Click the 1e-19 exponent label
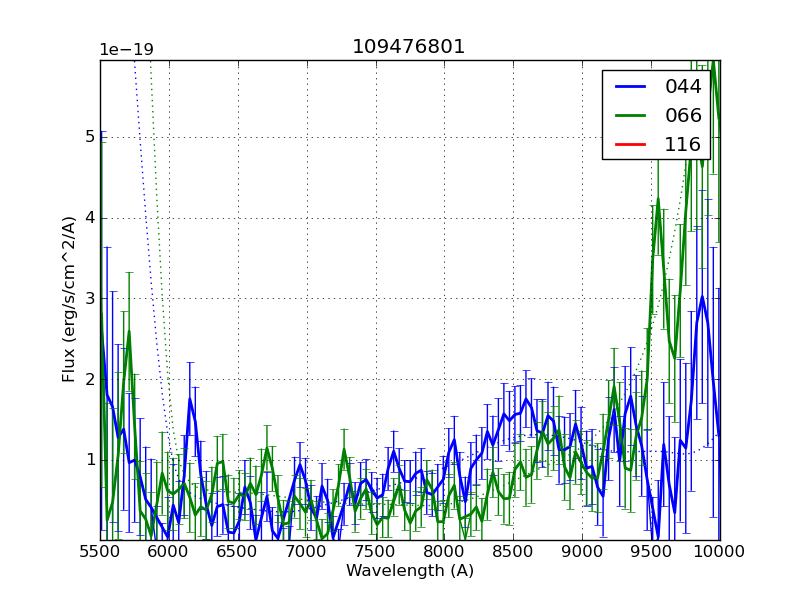 click(x=126, y=50)
